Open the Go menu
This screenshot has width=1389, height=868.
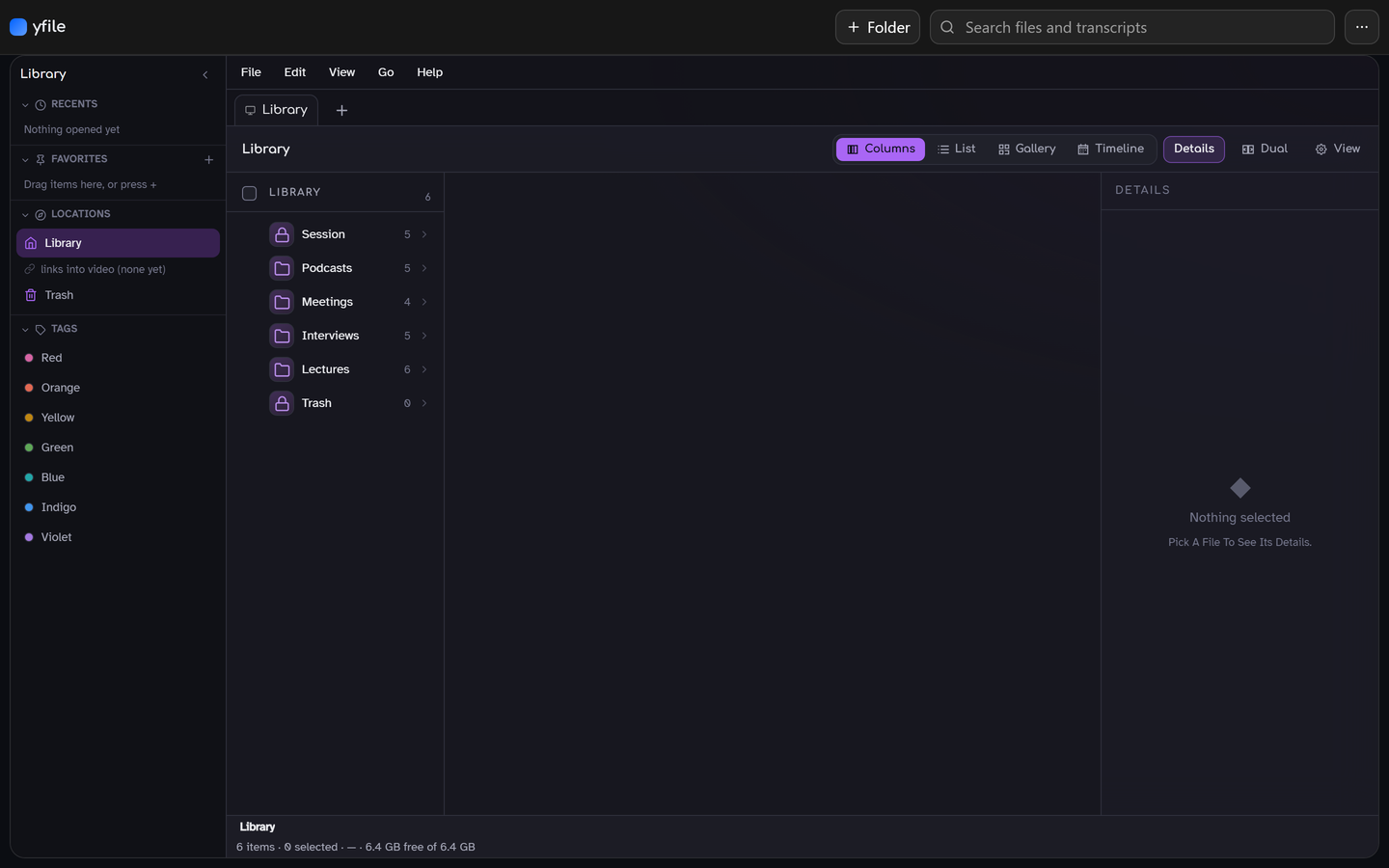pyautogui.click(x=386, y=72)
